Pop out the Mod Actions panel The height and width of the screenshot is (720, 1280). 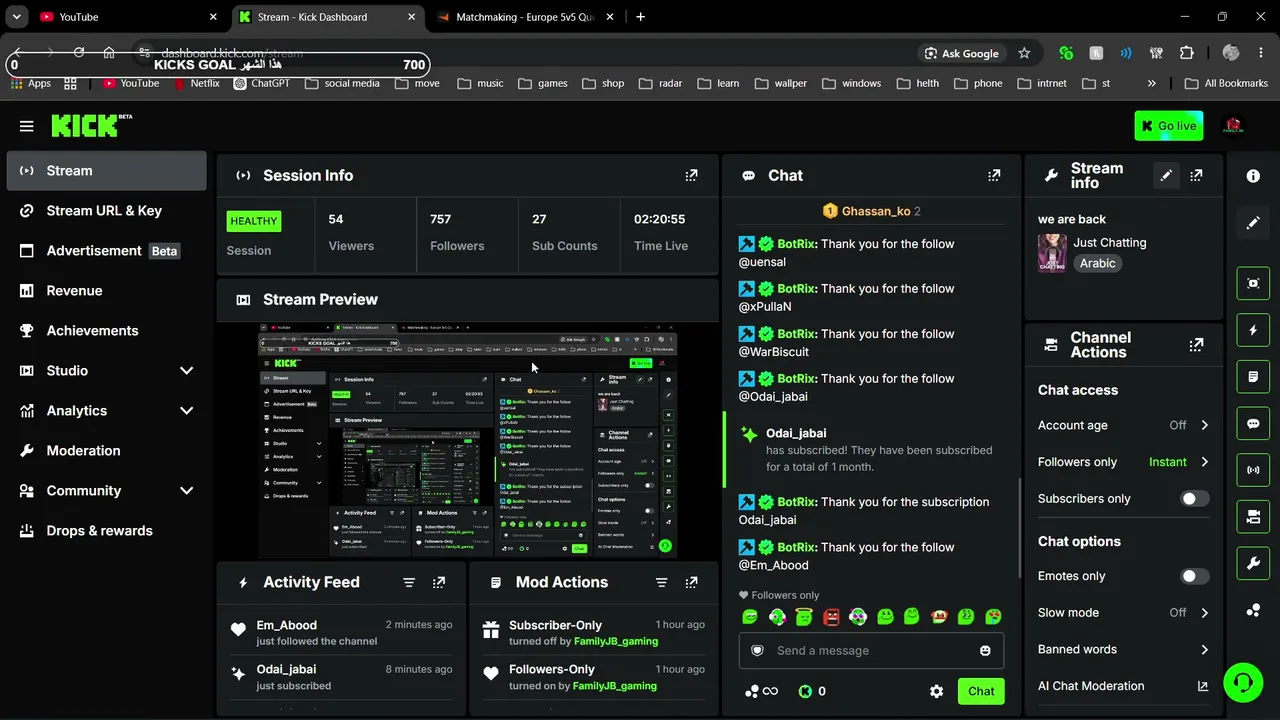point(691,582)
